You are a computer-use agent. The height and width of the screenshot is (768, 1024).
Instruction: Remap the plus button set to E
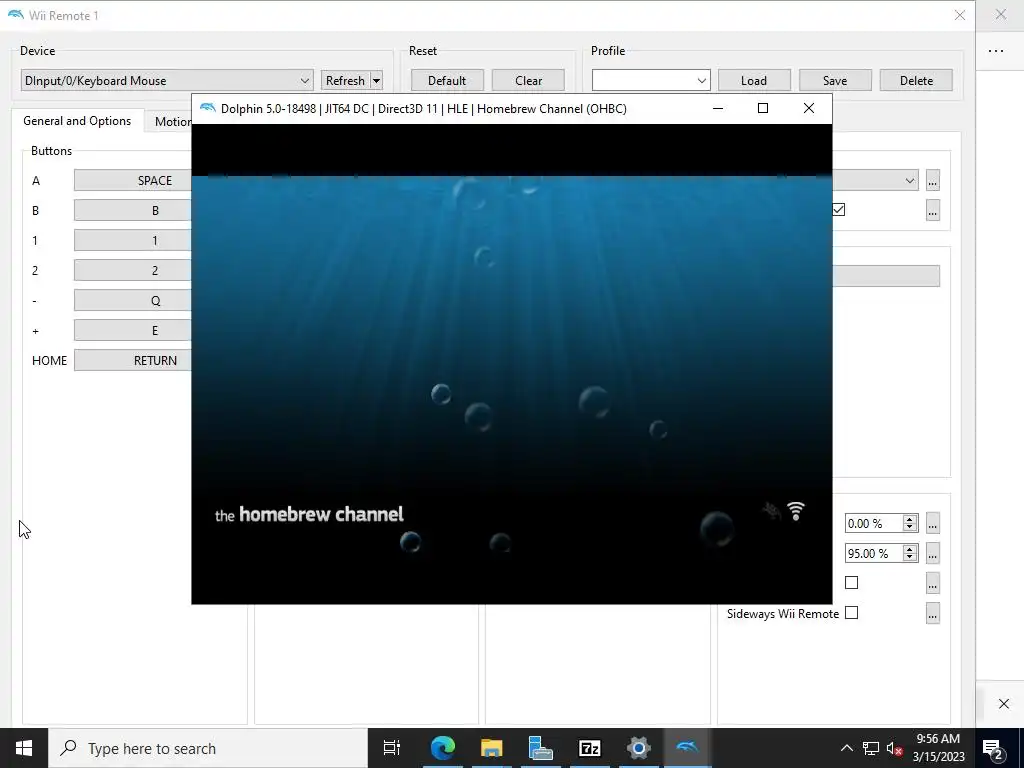coord(133,330)
